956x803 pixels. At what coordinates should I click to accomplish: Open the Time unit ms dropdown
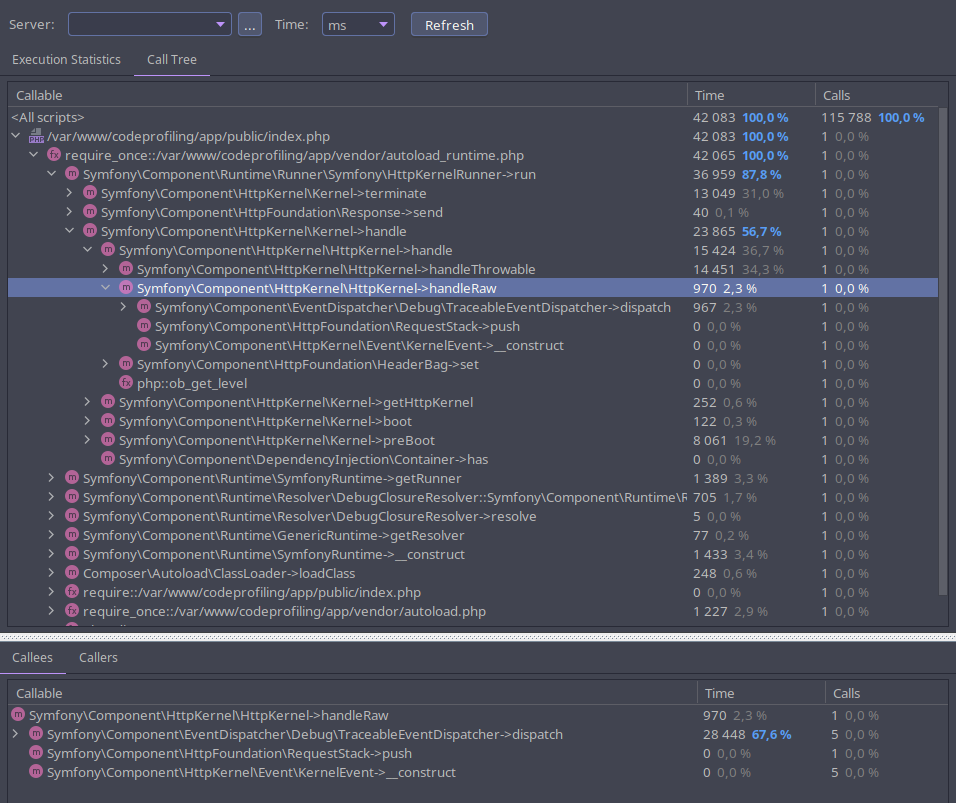[x=358, y=24]
